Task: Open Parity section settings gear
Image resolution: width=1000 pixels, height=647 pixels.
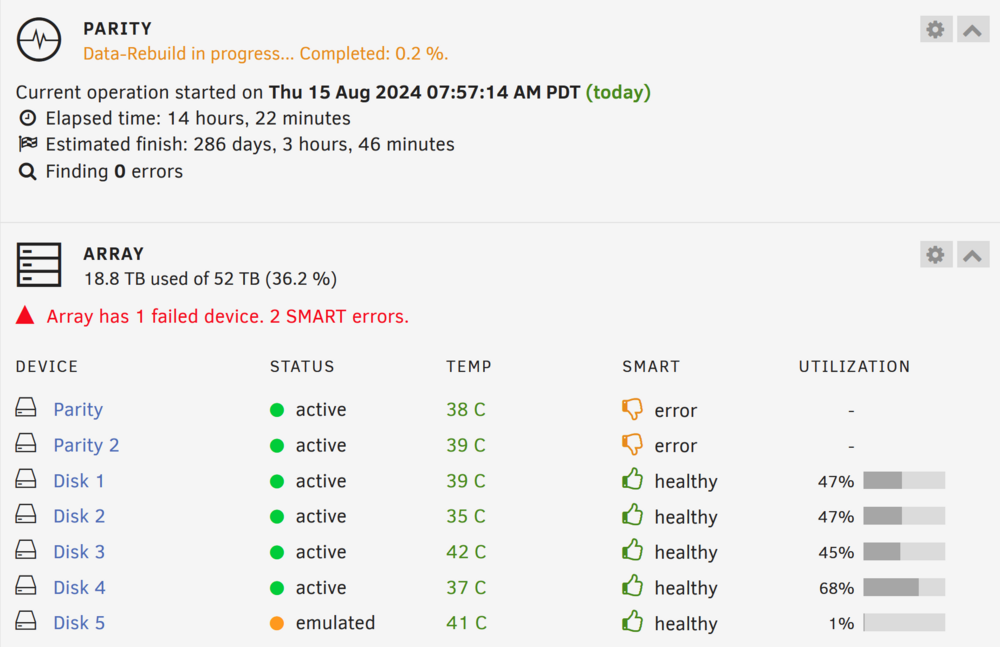Action: tap(936, 29)
